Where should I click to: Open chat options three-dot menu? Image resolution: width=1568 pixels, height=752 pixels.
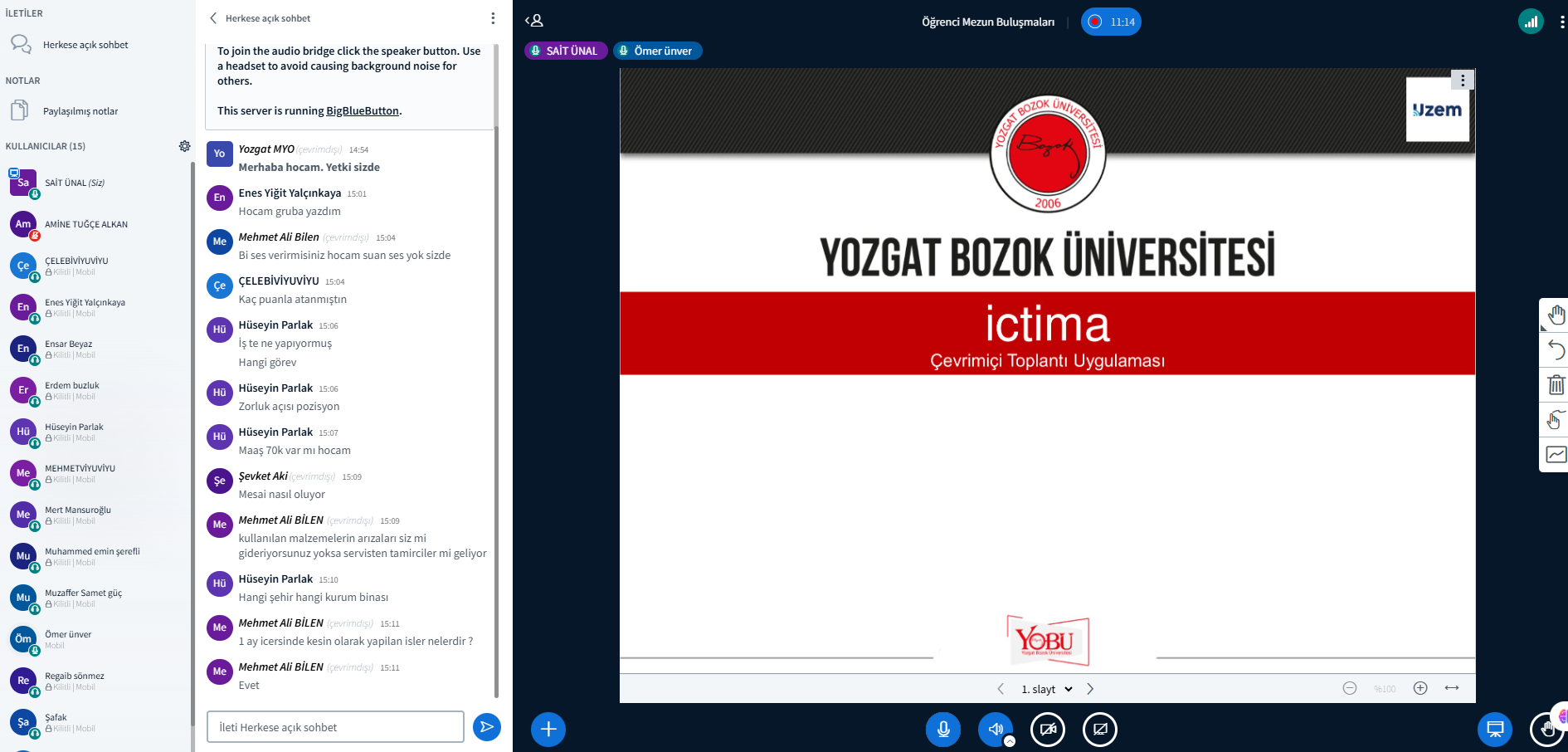[x=493, y=18]
